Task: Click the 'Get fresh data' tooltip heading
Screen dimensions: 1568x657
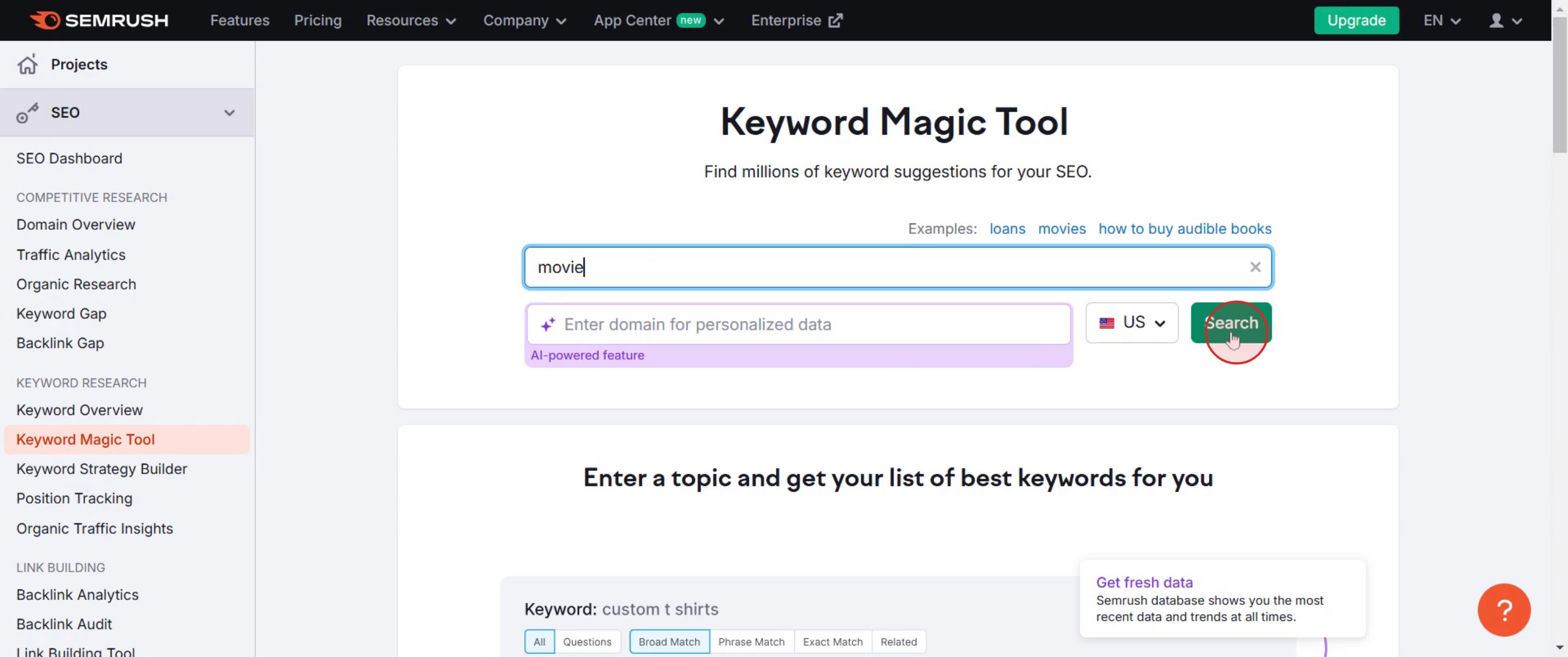Action: (1144, 583)
